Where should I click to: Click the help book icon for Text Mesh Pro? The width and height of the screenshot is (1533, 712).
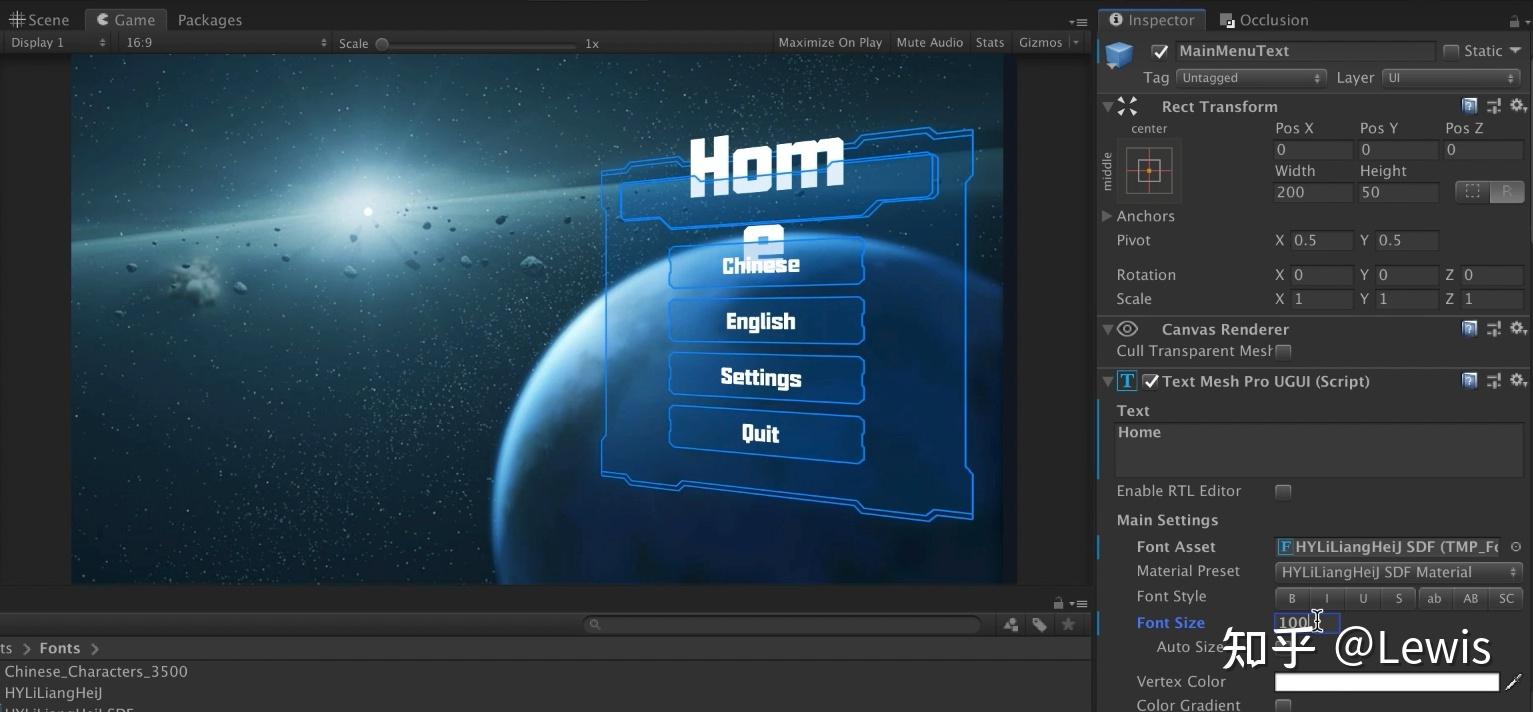[1469, 380]
